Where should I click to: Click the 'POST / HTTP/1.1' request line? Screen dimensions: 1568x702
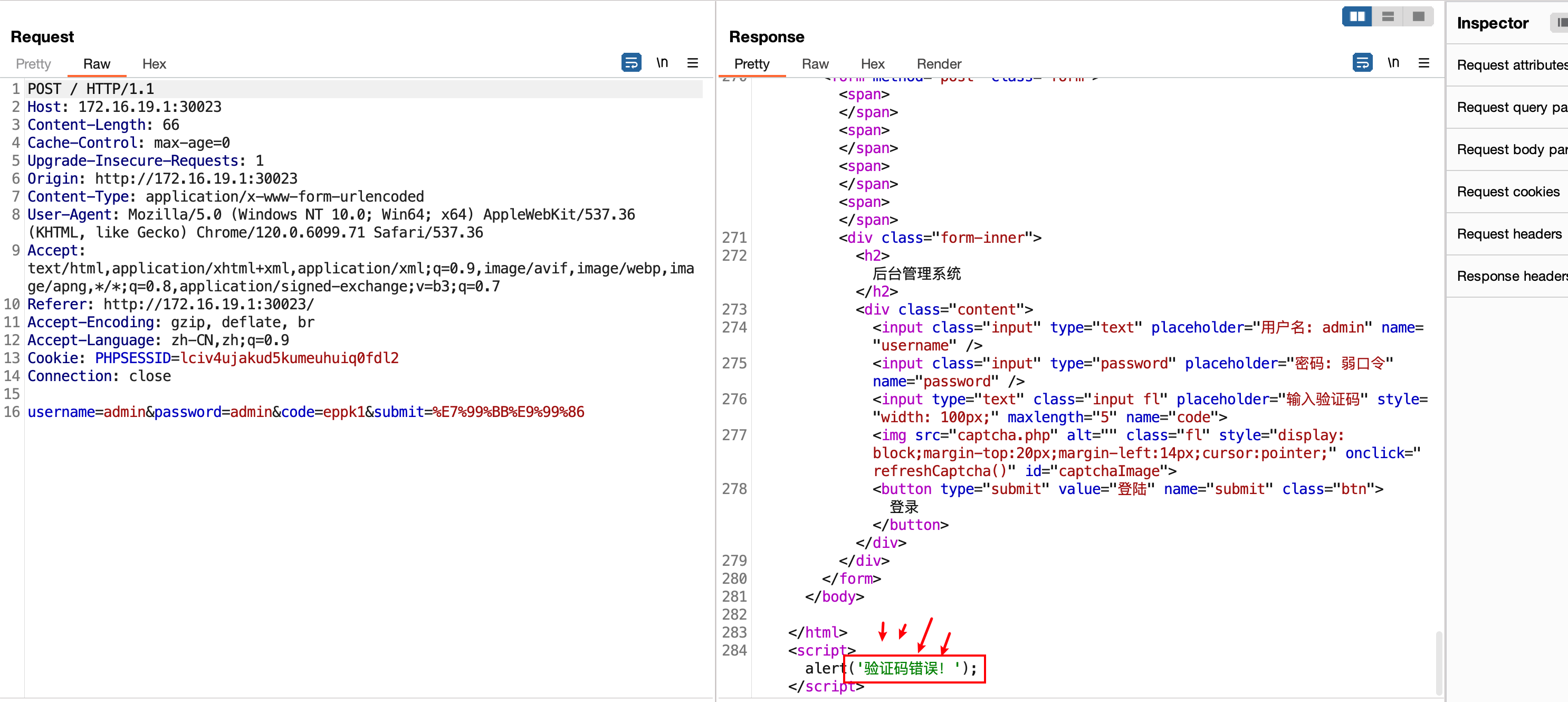point(91,89)
